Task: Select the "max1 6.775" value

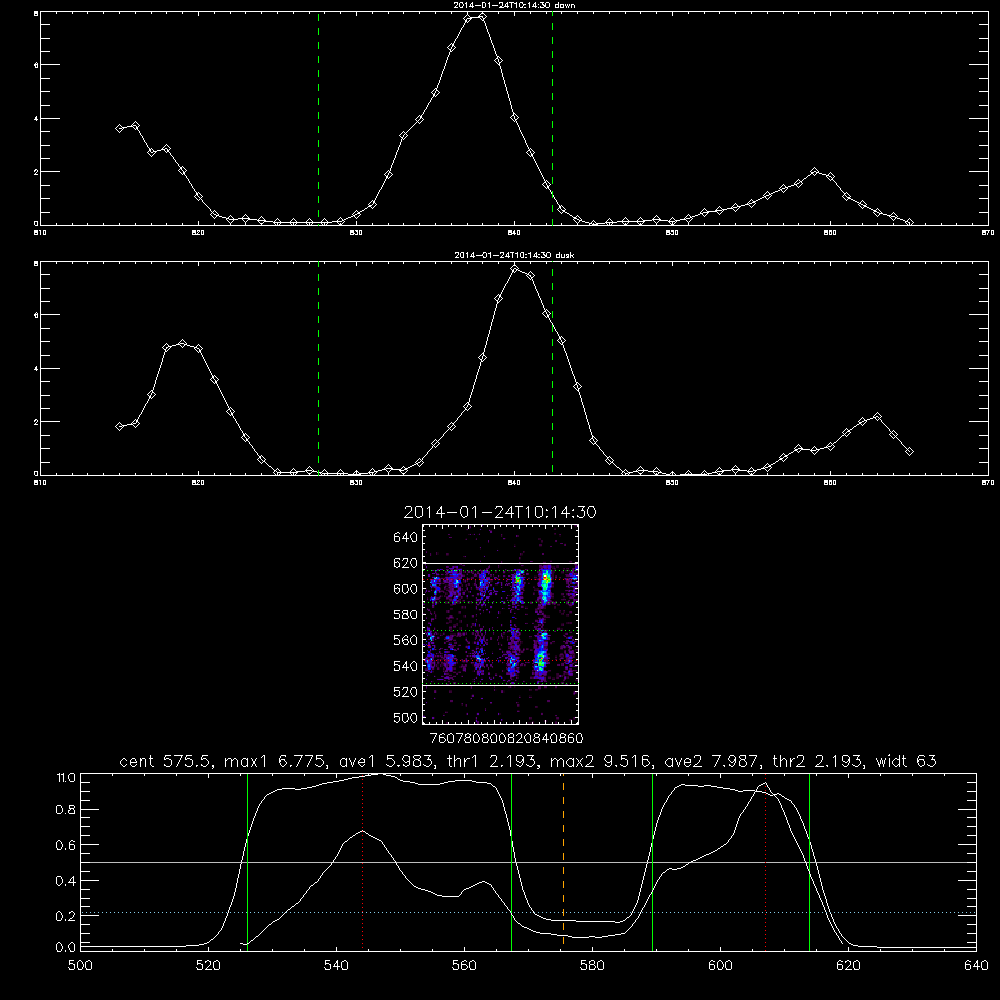Action: 273,761
